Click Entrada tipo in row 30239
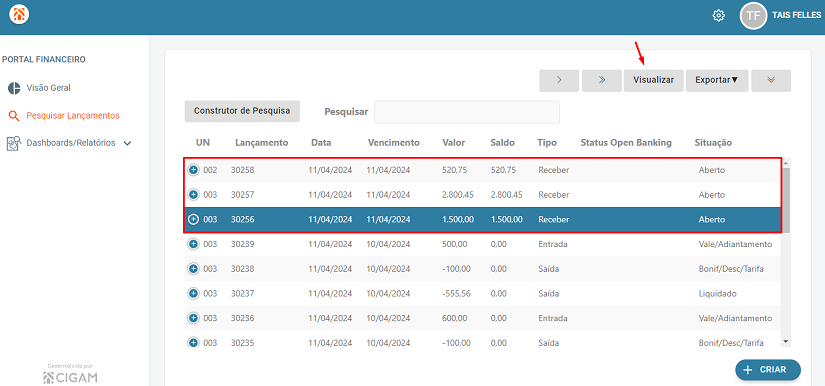Image resolution: width=825 pixels, height=386 pixels. click(552, 244)
